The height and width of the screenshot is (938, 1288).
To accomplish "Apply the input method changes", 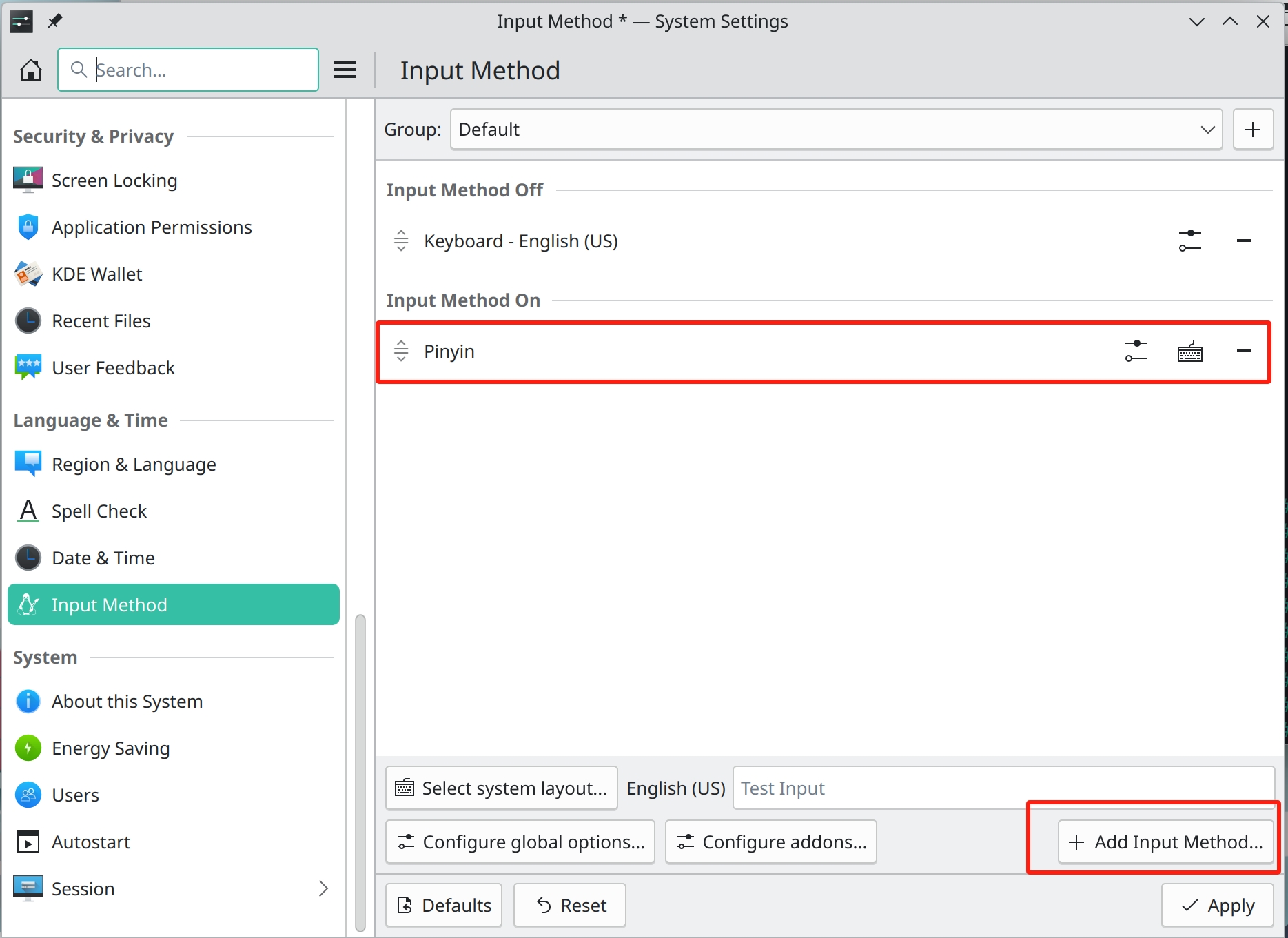I will point(1217,905).
